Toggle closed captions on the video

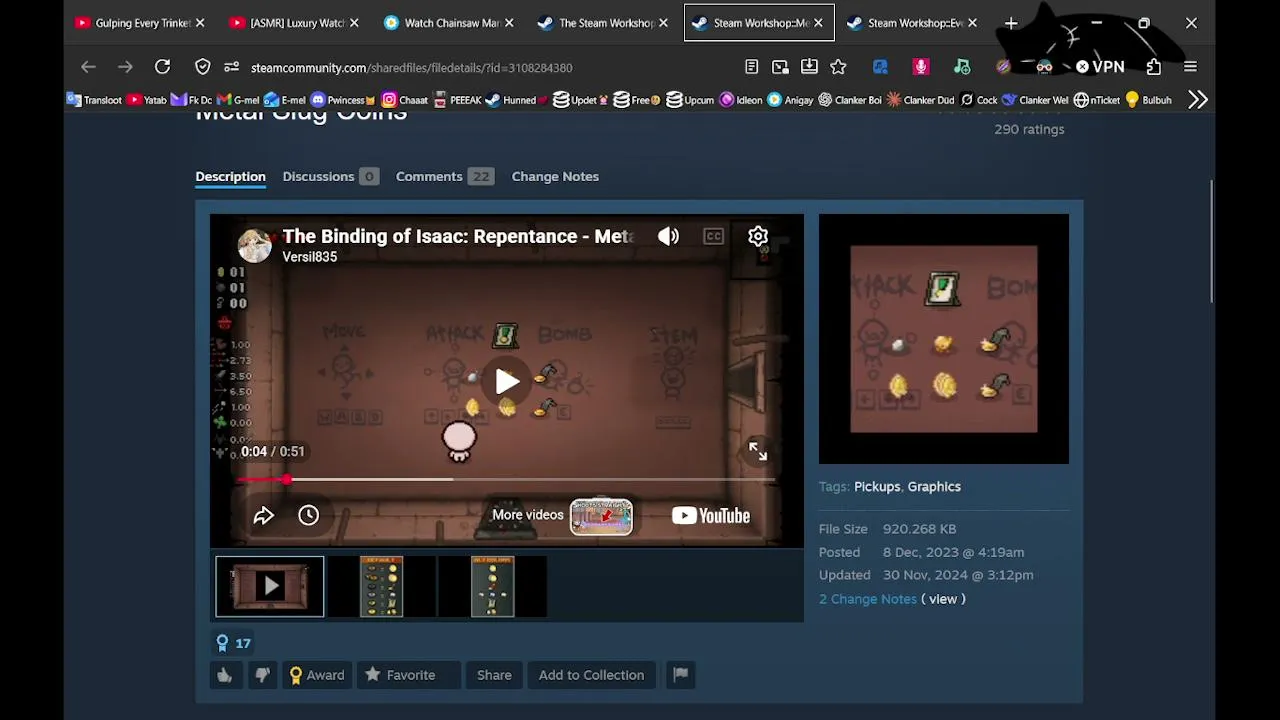[x=713, y=236]
